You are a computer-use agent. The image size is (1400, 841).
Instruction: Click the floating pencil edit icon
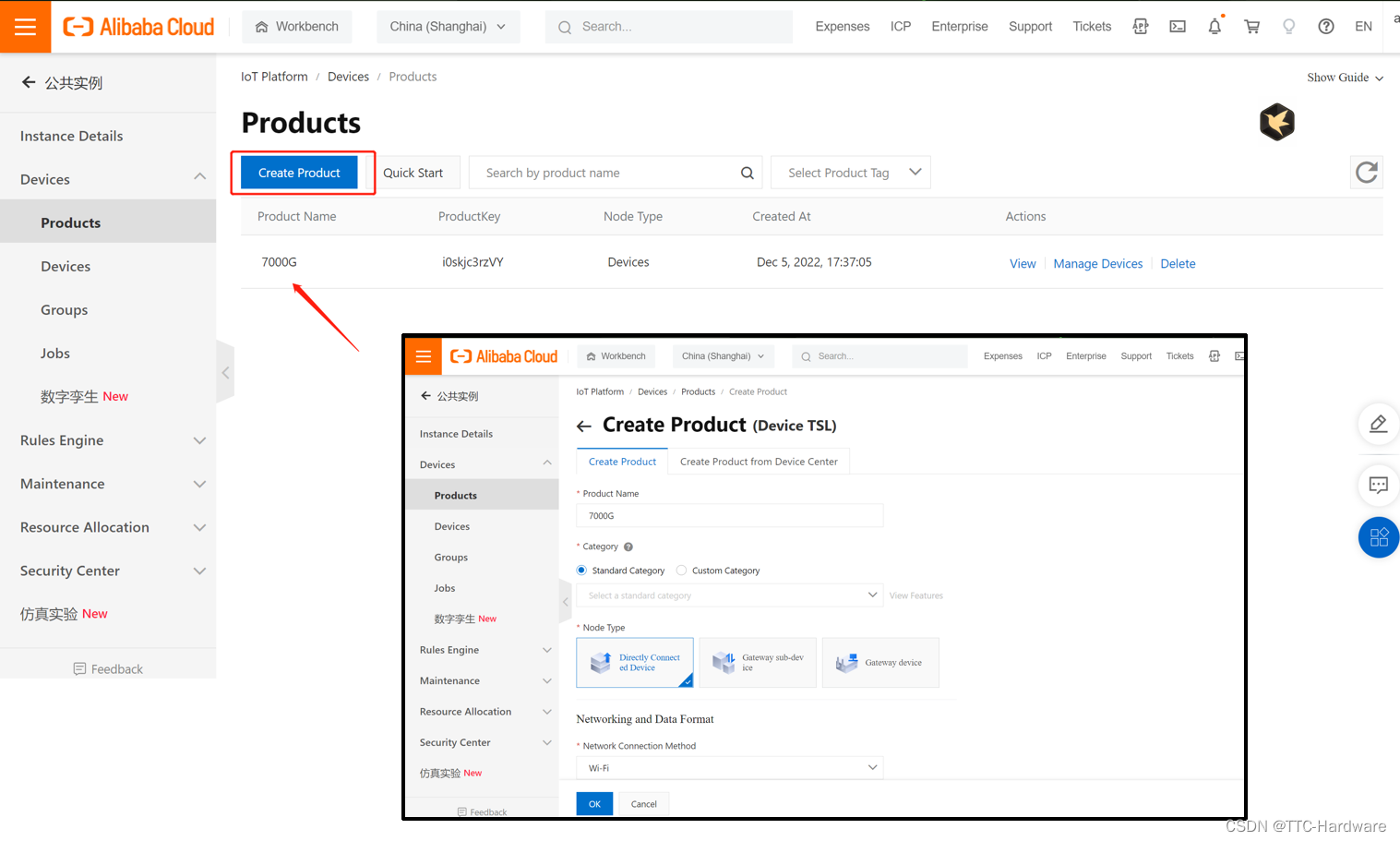pyautogui.click(x=1379, y=424)
